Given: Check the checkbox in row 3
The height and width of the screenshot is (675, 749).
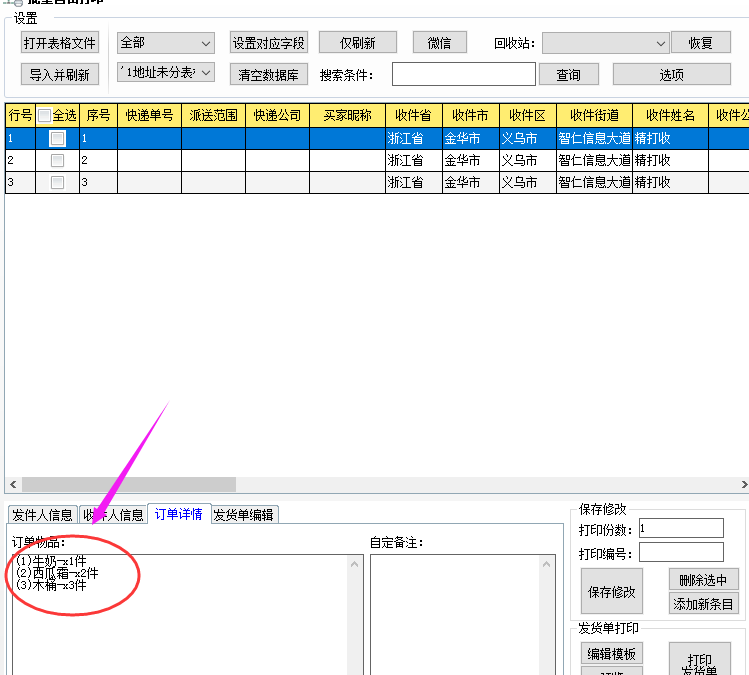Looking at the screenshot, I should click(x=58, y=182).
